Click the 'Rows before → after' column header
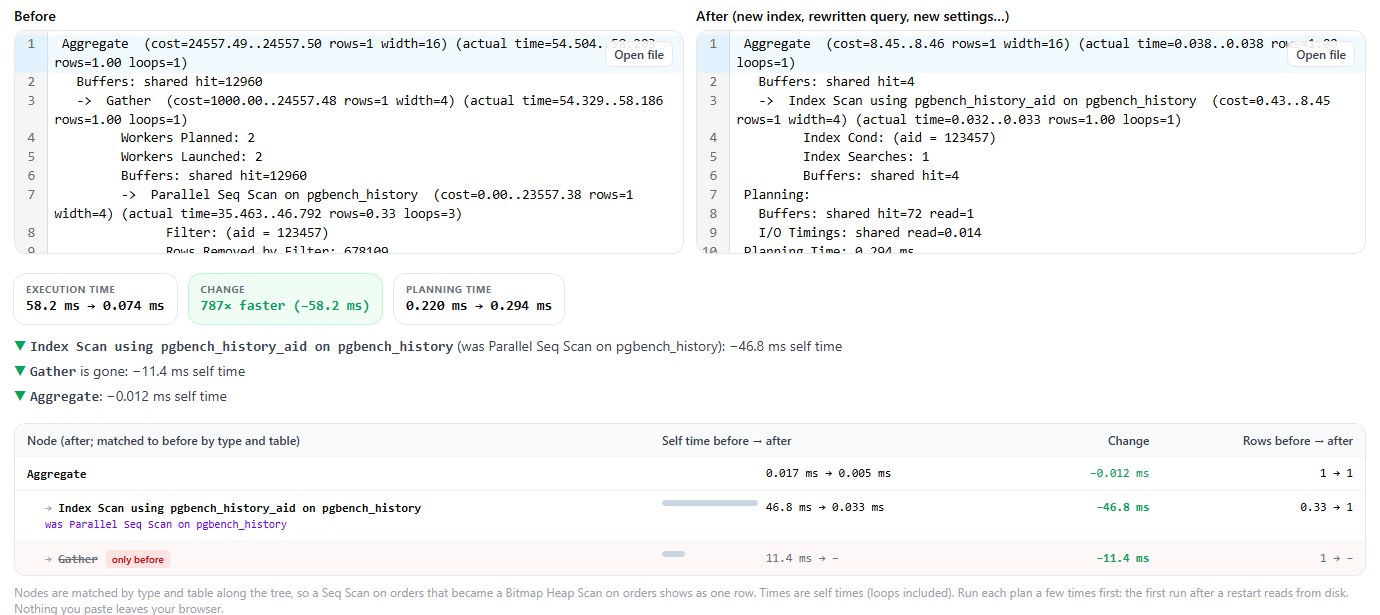This screenshot has height=615, width=1380. pos(1298,441)
